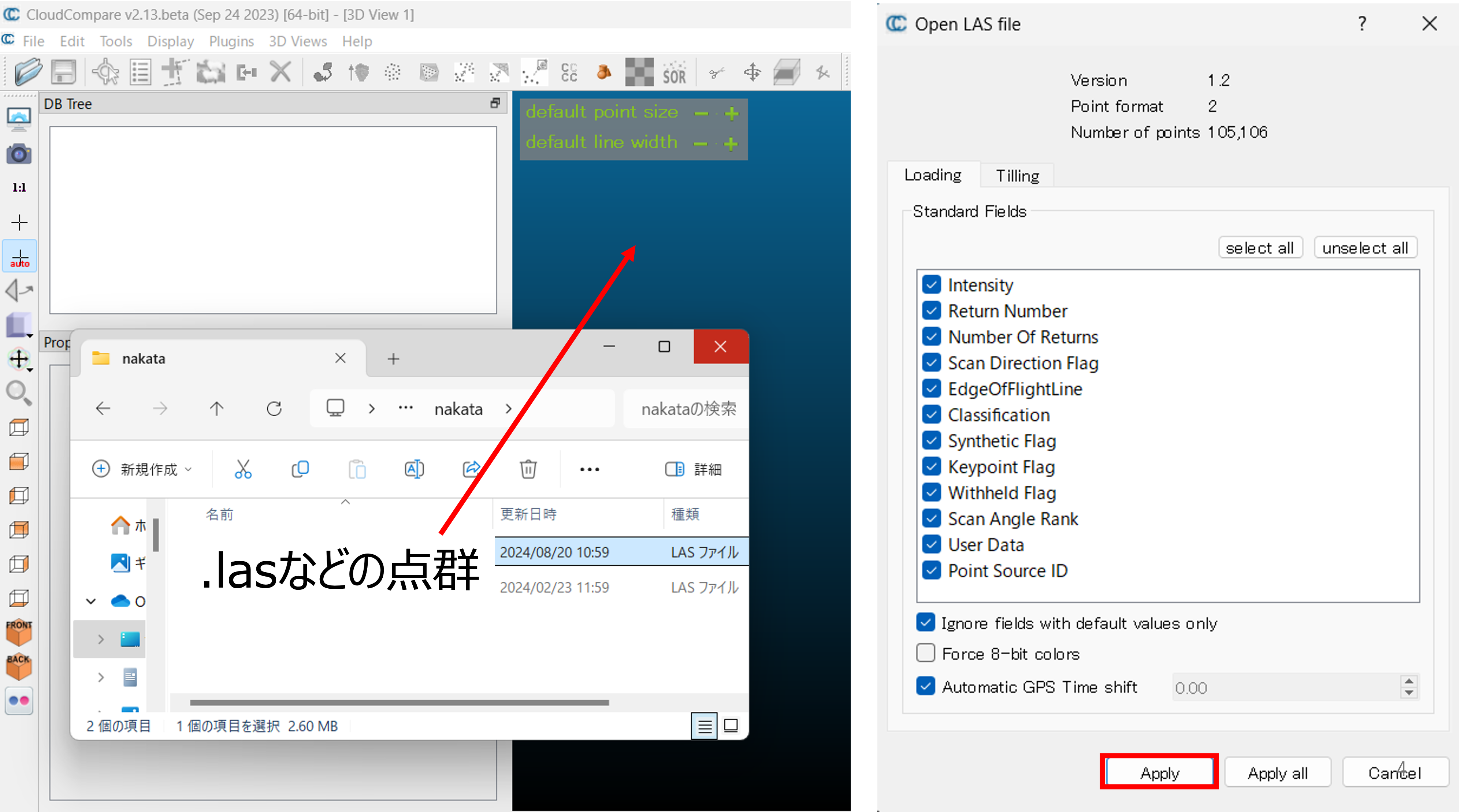
Task: Click the segment scissors tool icon
Action: [x=716, y=72]
